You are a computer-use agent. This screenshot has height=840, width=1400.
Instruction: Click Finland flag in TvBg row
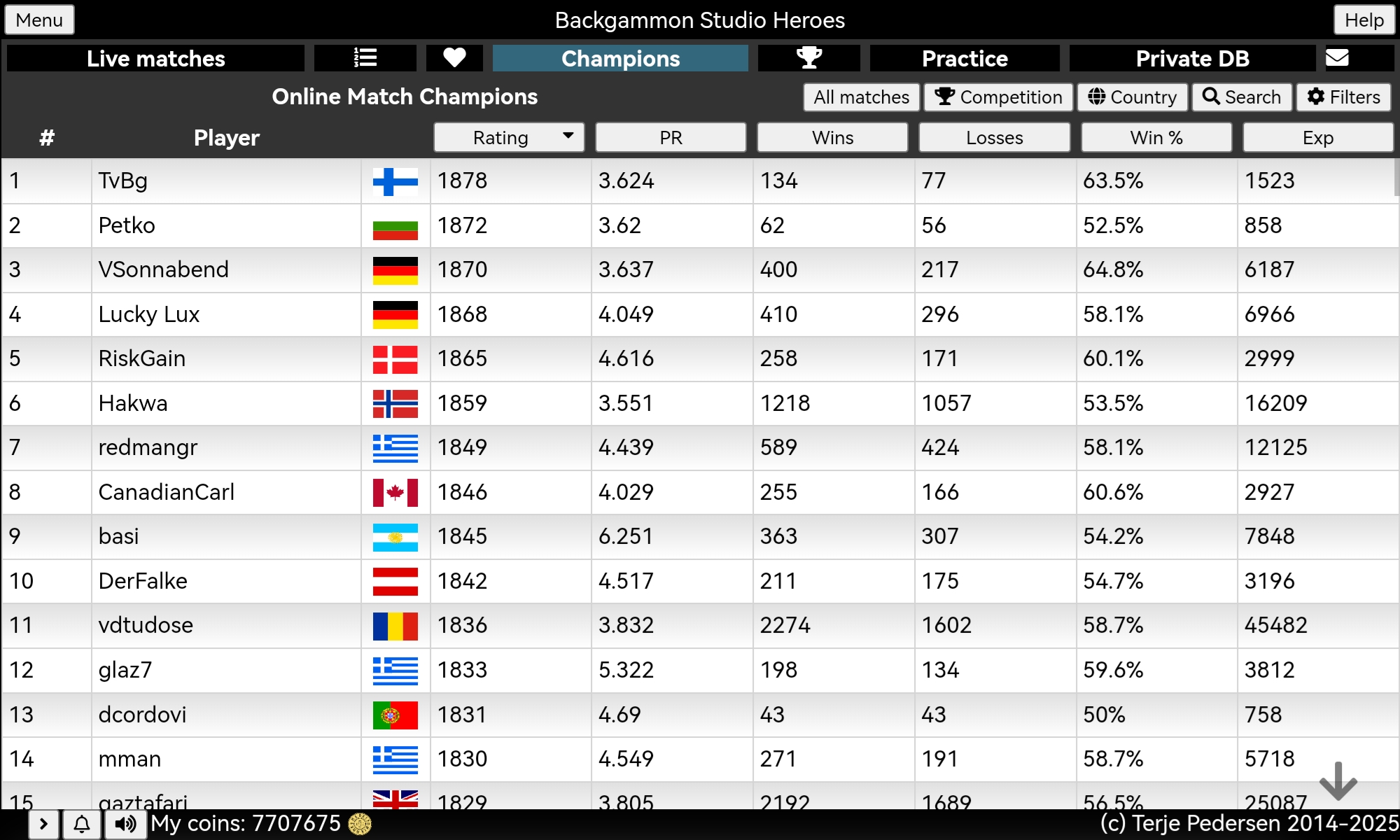[x=395, y=181]
